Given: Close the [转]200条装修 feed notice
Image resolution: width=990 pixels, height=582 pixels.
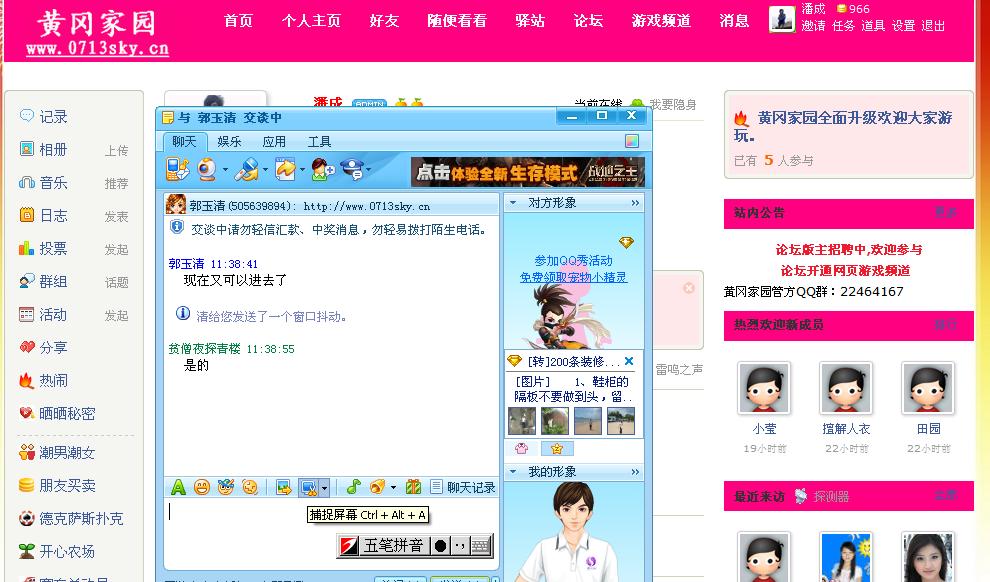Looking at the screenshot, I should pos(629,361).
